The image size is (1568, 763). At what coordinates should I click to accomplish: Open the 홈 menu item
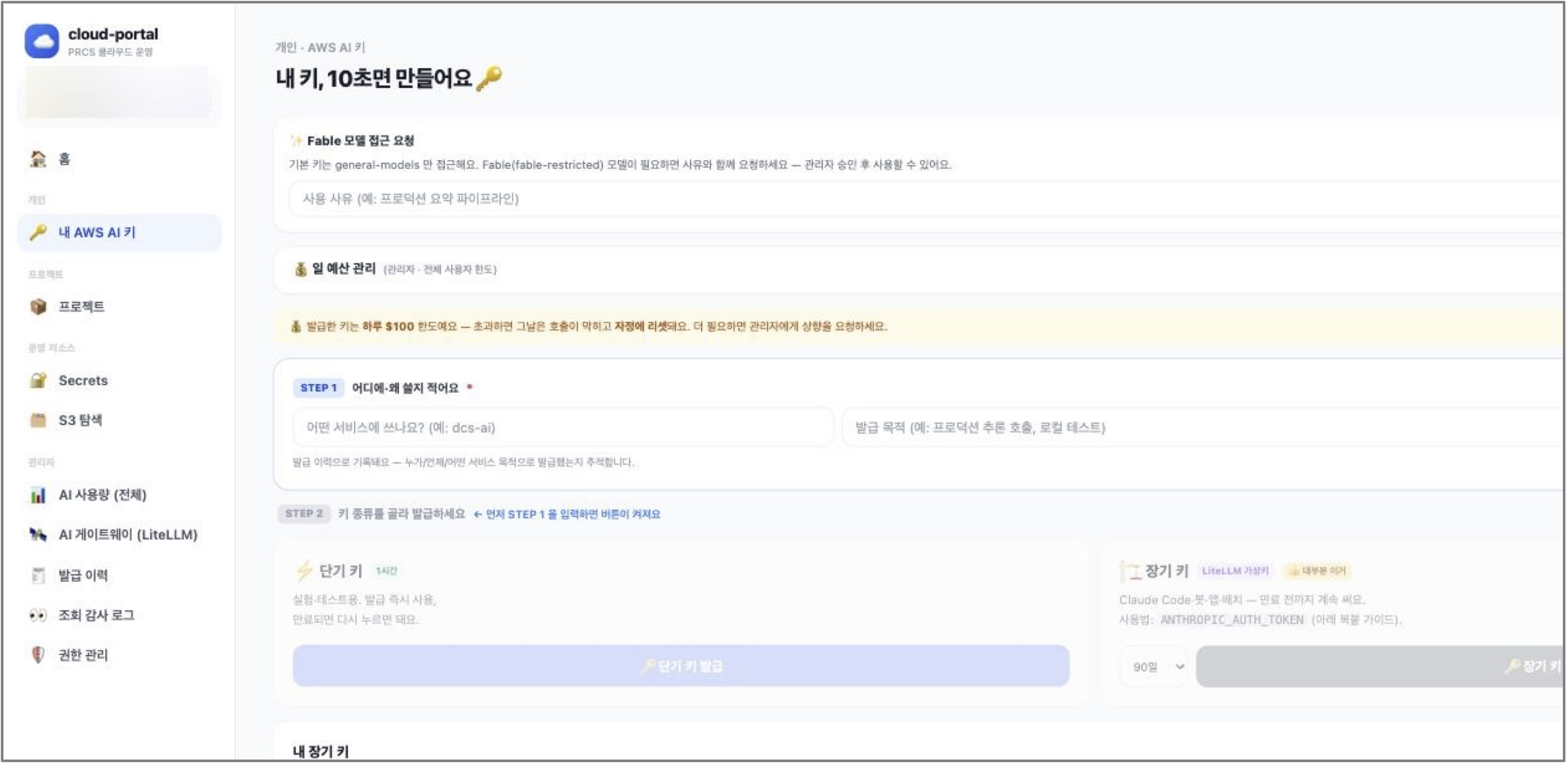pyautogui.click(x=119, y=159)
